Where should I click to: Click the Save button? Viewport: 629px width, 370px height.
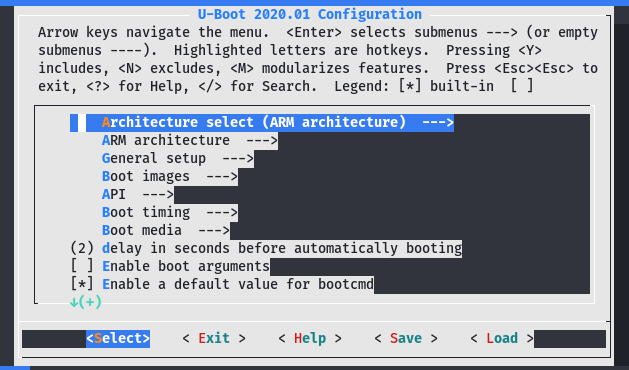(x=406, y=339)
